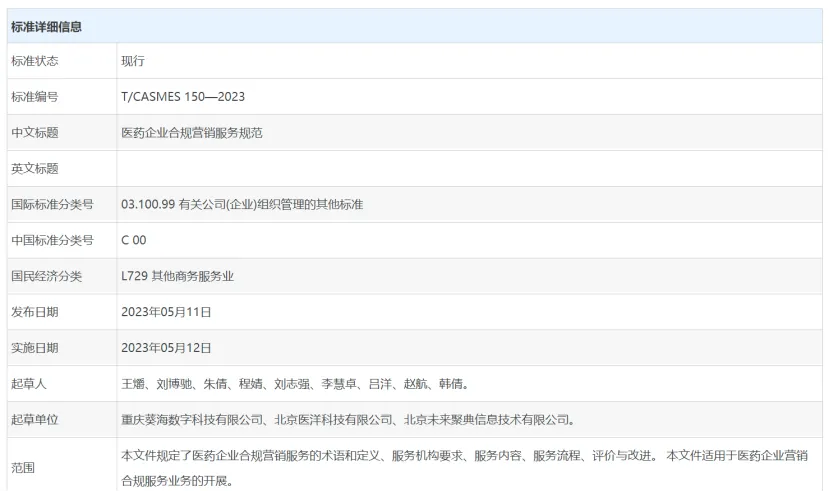Select the 起草单位 companies list text
This screenshot has height=492, width=830.
347,420
